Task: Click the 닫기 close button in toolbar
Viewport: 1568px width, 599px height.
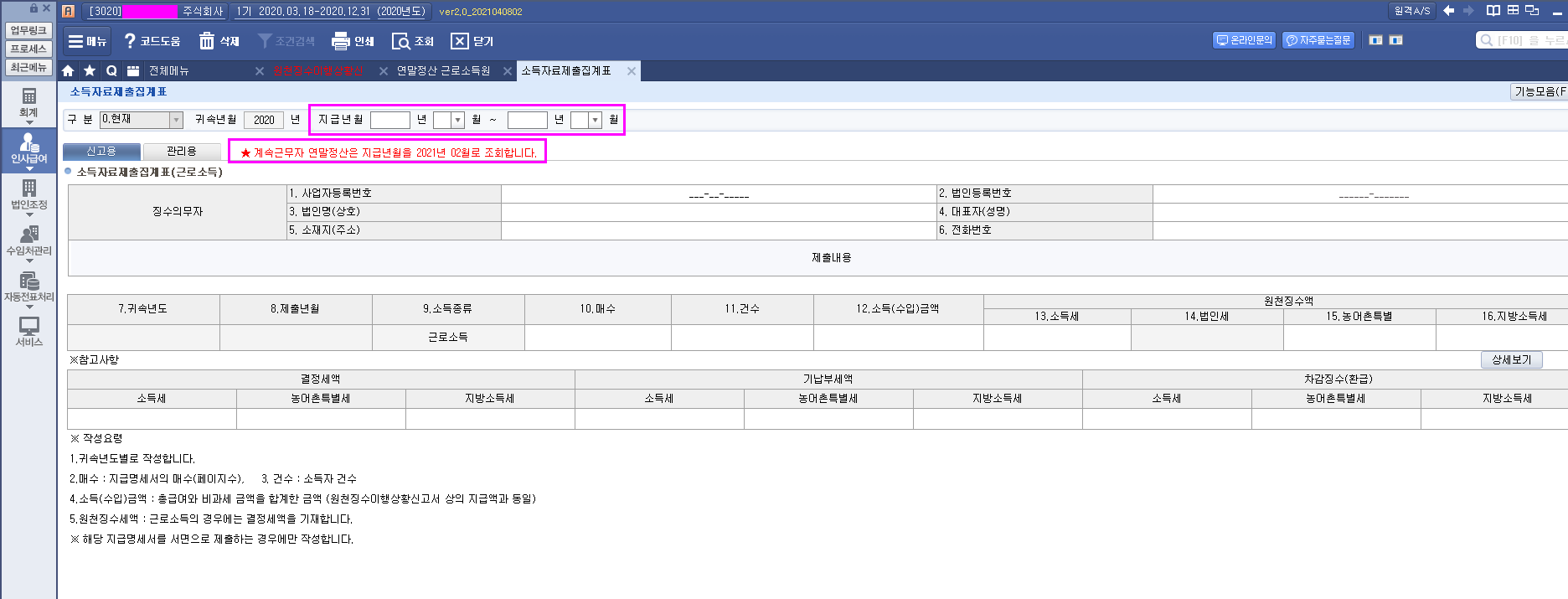Action: (472, 41)
